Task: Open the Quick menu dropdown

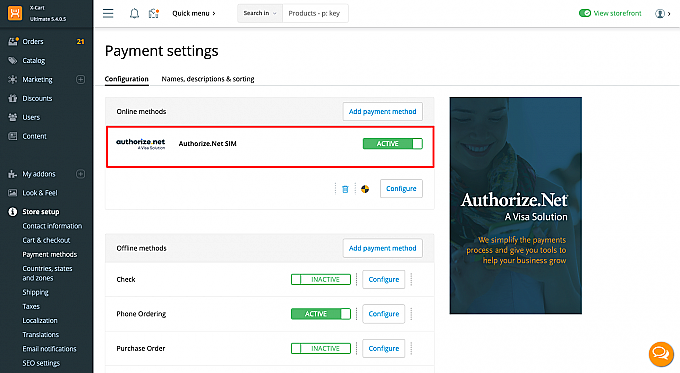Action: (x=194, y=13)
